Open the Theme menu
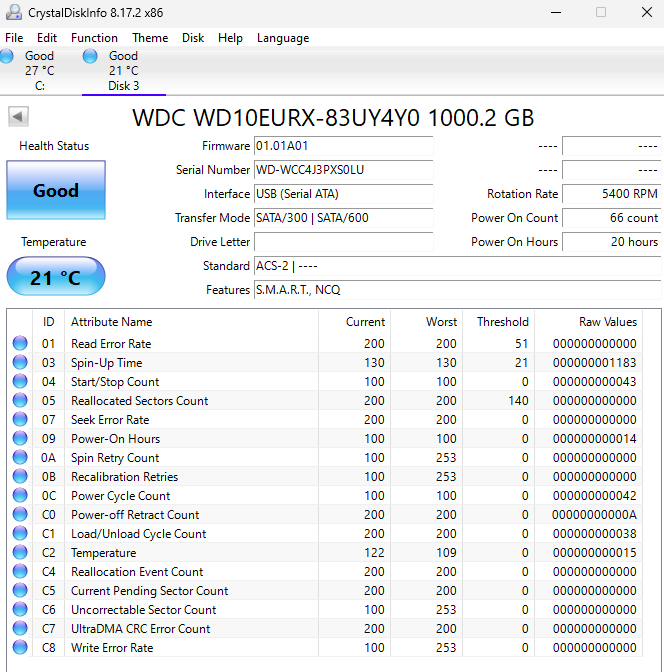664x672 pixels. click(x=150, y=38)
